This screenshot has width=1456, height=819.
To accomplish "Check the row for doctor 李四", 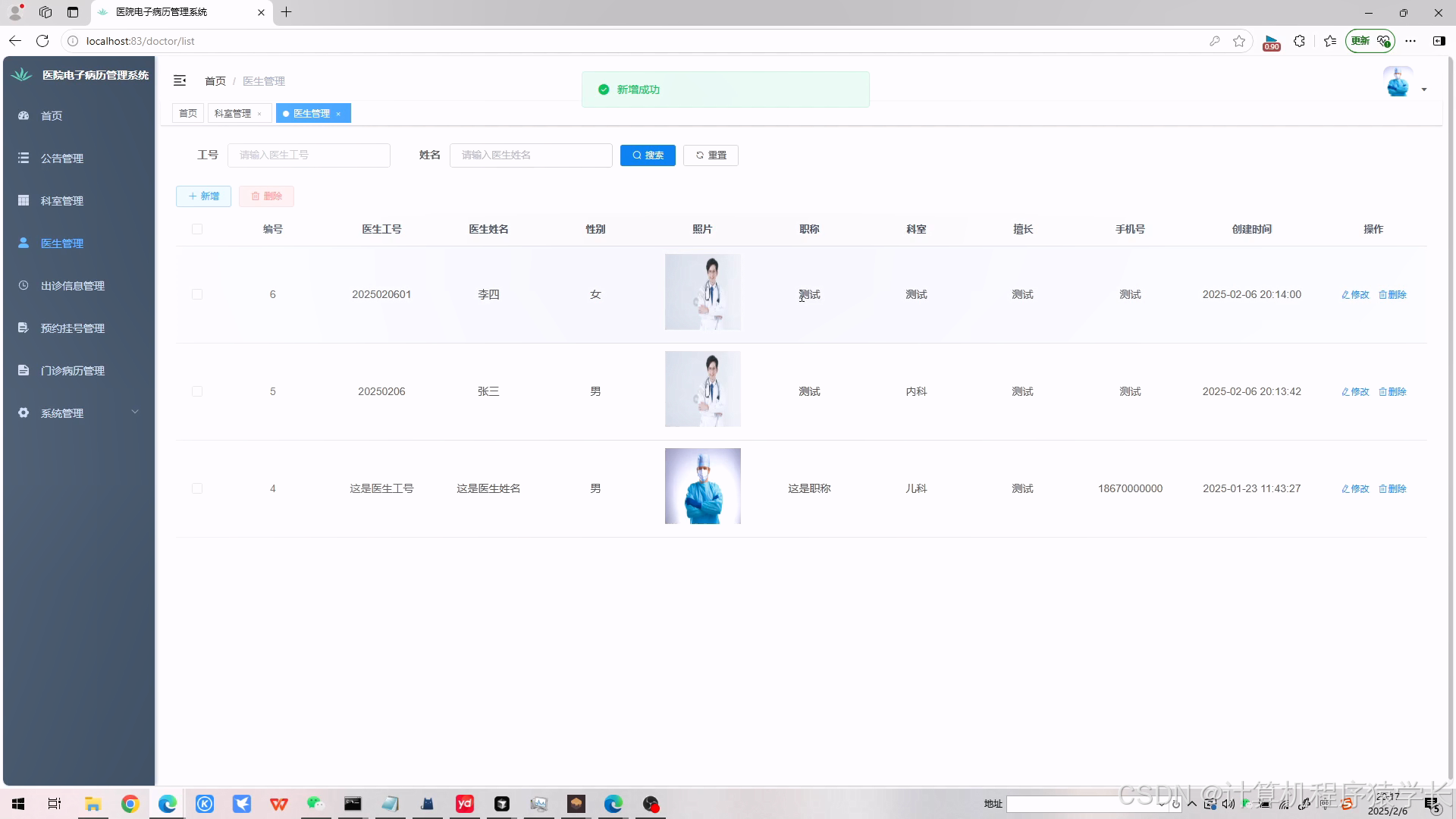I will click(x=197, y=294).
